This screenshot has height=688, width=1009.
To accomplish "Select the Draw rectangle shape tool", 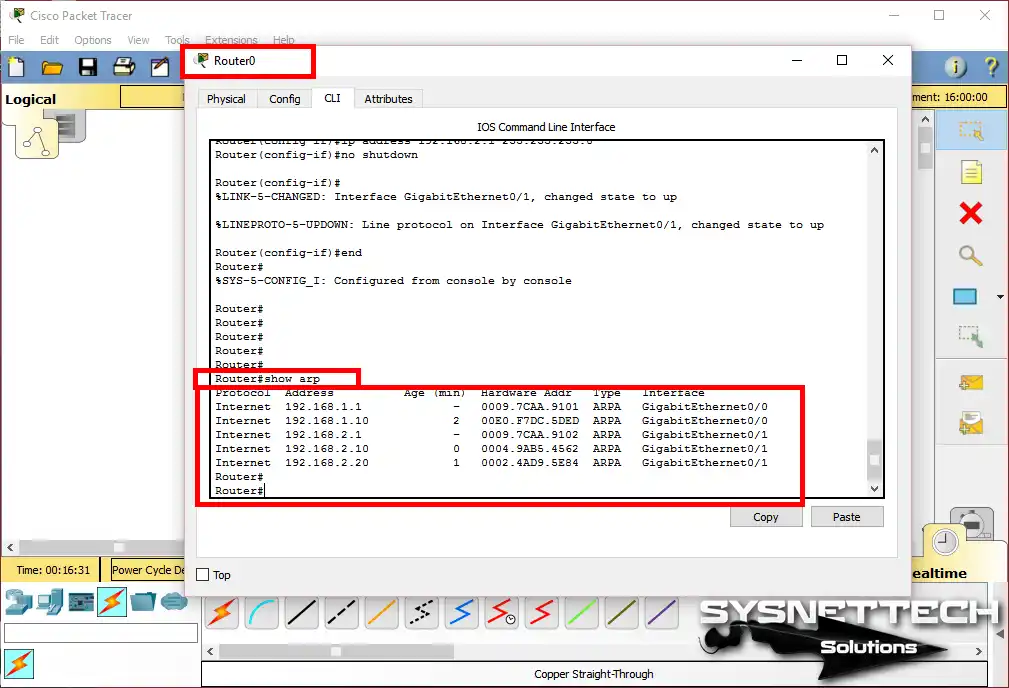I will tap(965, 297).
